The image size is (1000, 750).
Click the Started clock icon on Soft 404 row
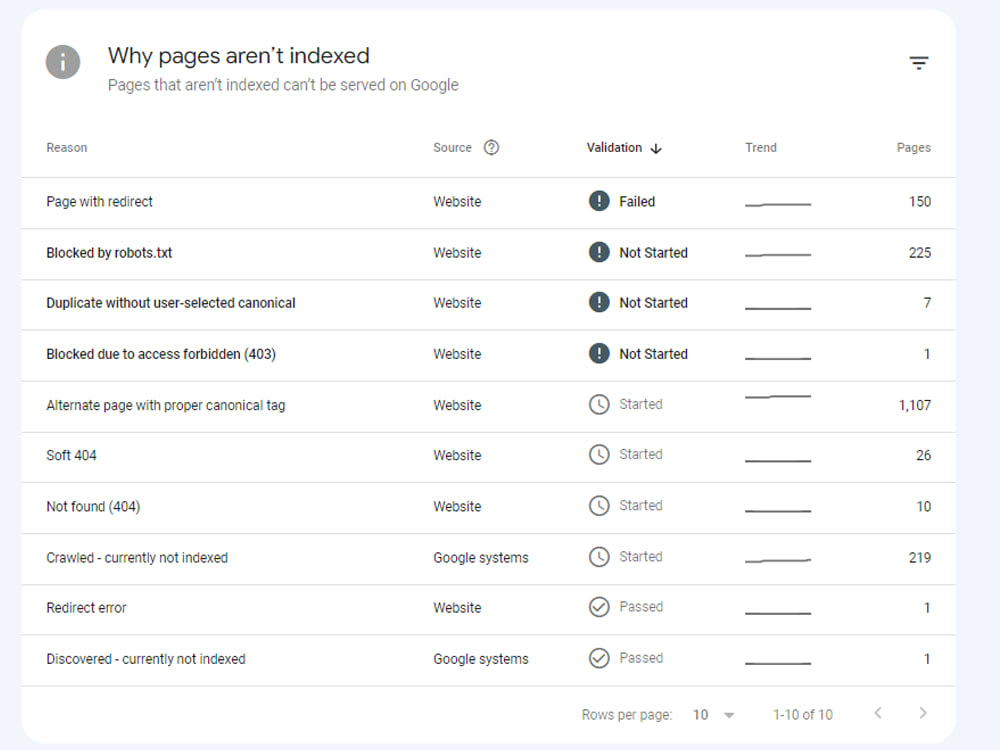point(599,455)
